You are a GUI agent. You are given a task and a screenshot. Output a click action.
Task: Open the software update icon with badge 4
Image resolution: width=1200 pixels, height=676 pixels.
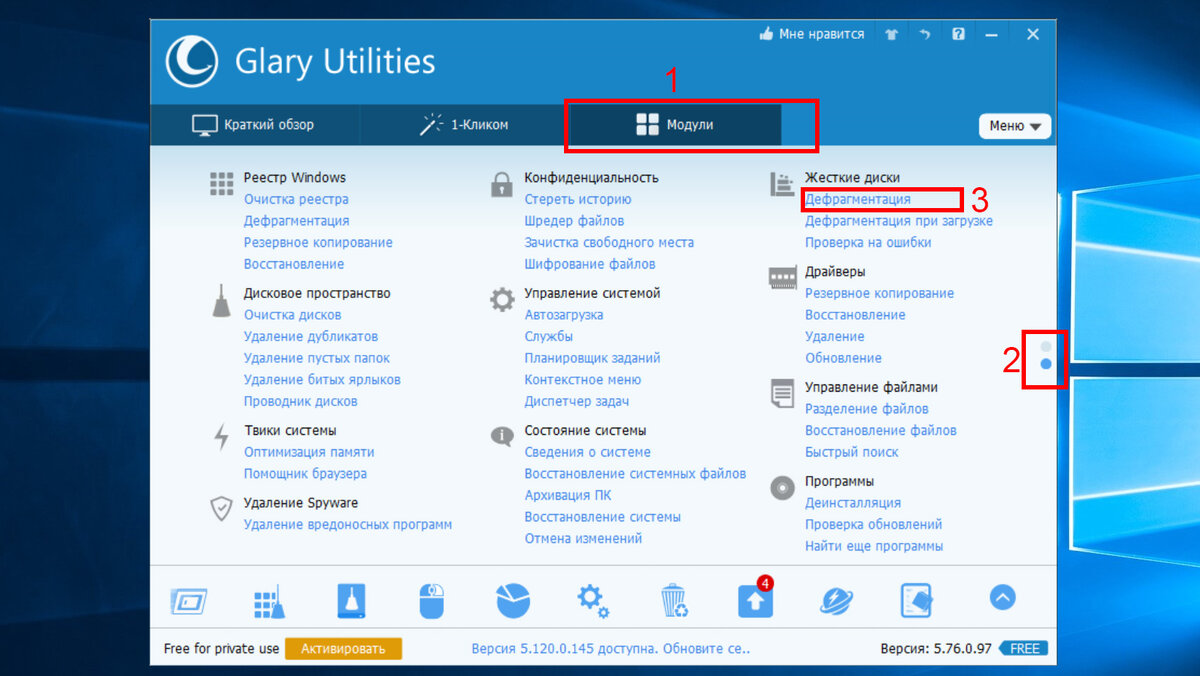pos(756,598)
